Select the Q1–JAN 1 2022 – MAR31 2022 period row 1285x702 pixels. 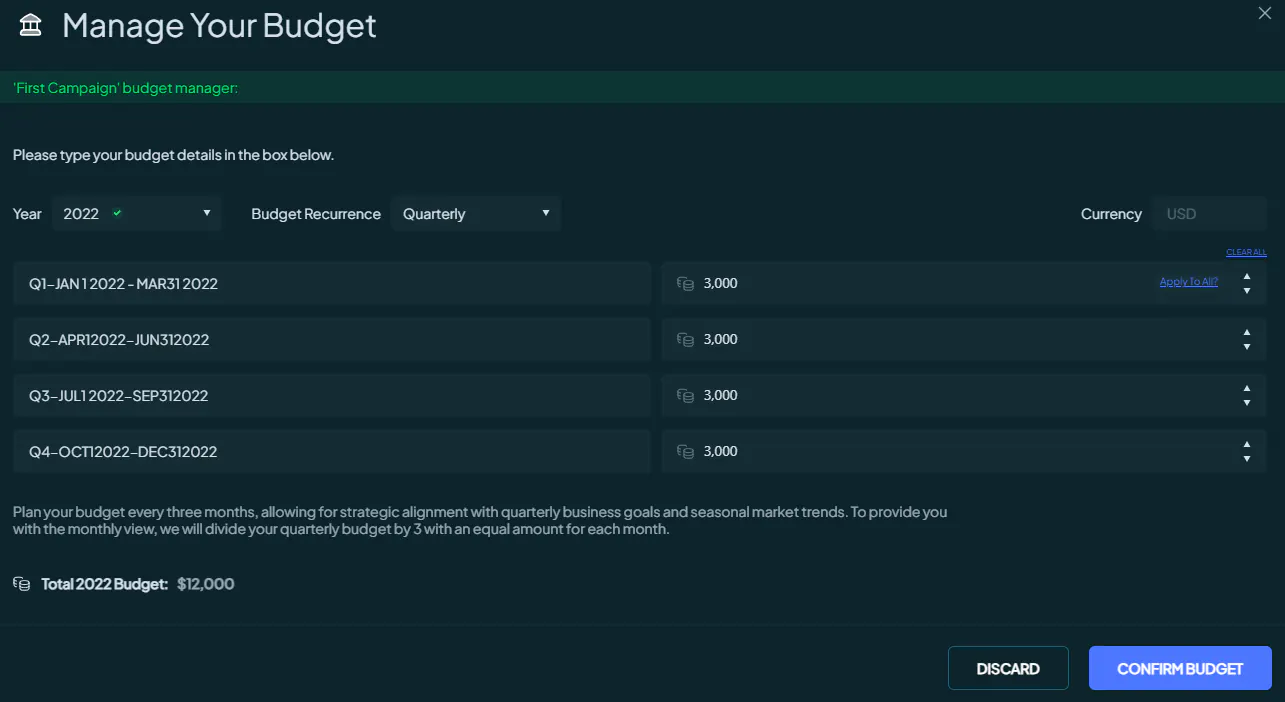332,284
